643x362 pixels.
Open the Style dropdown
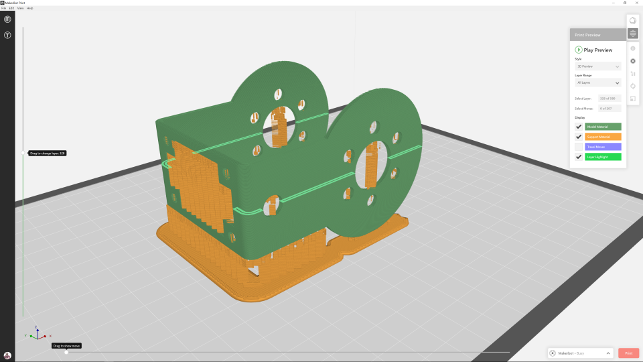tap(597, 66)
